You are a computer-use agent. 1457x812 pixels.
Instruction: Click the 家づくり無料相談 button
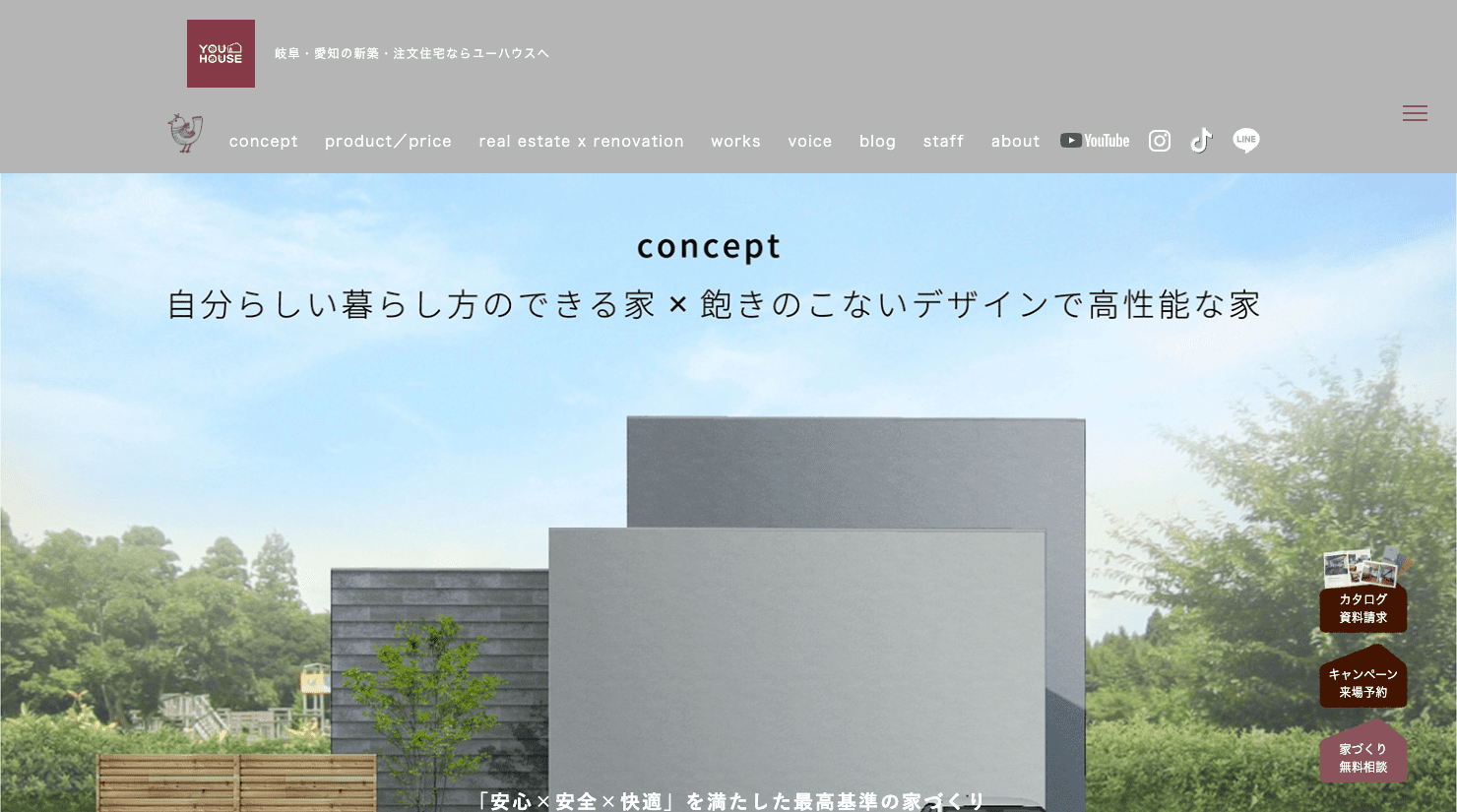[x=1363, y=752]
